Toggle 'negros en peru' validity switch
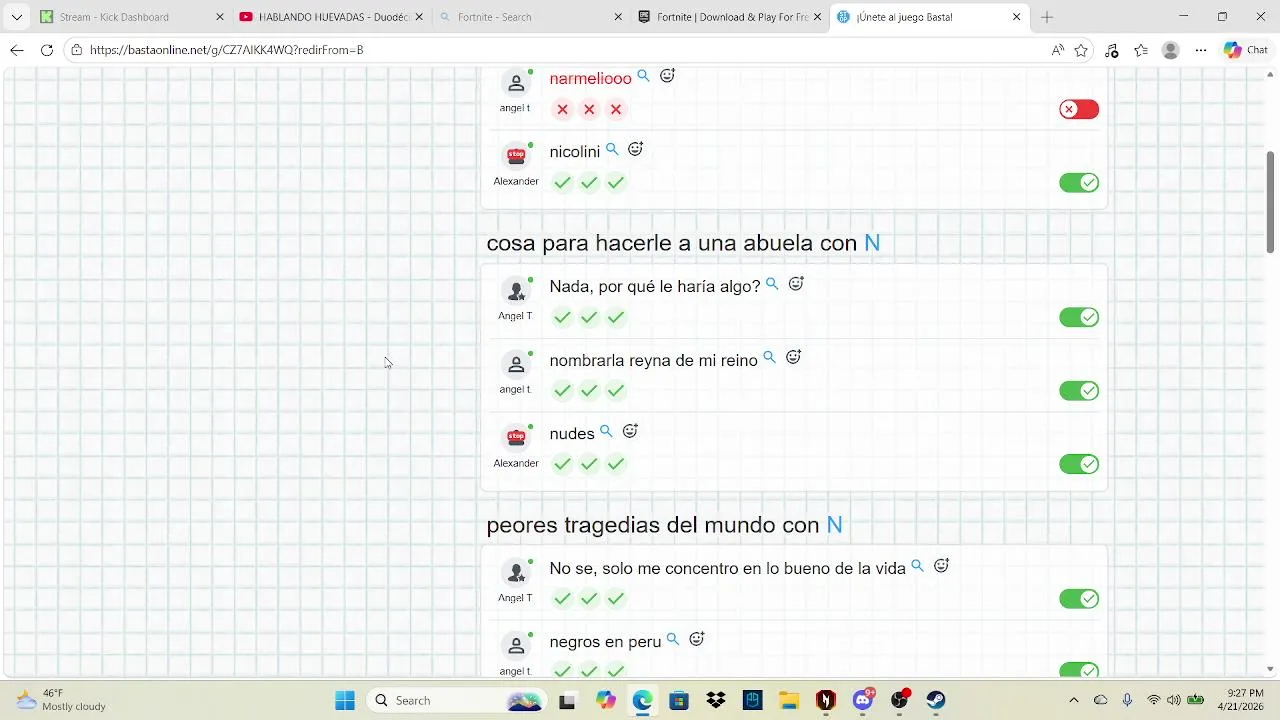This screenshot has width=1280, height=720. tap(1079, 669)
